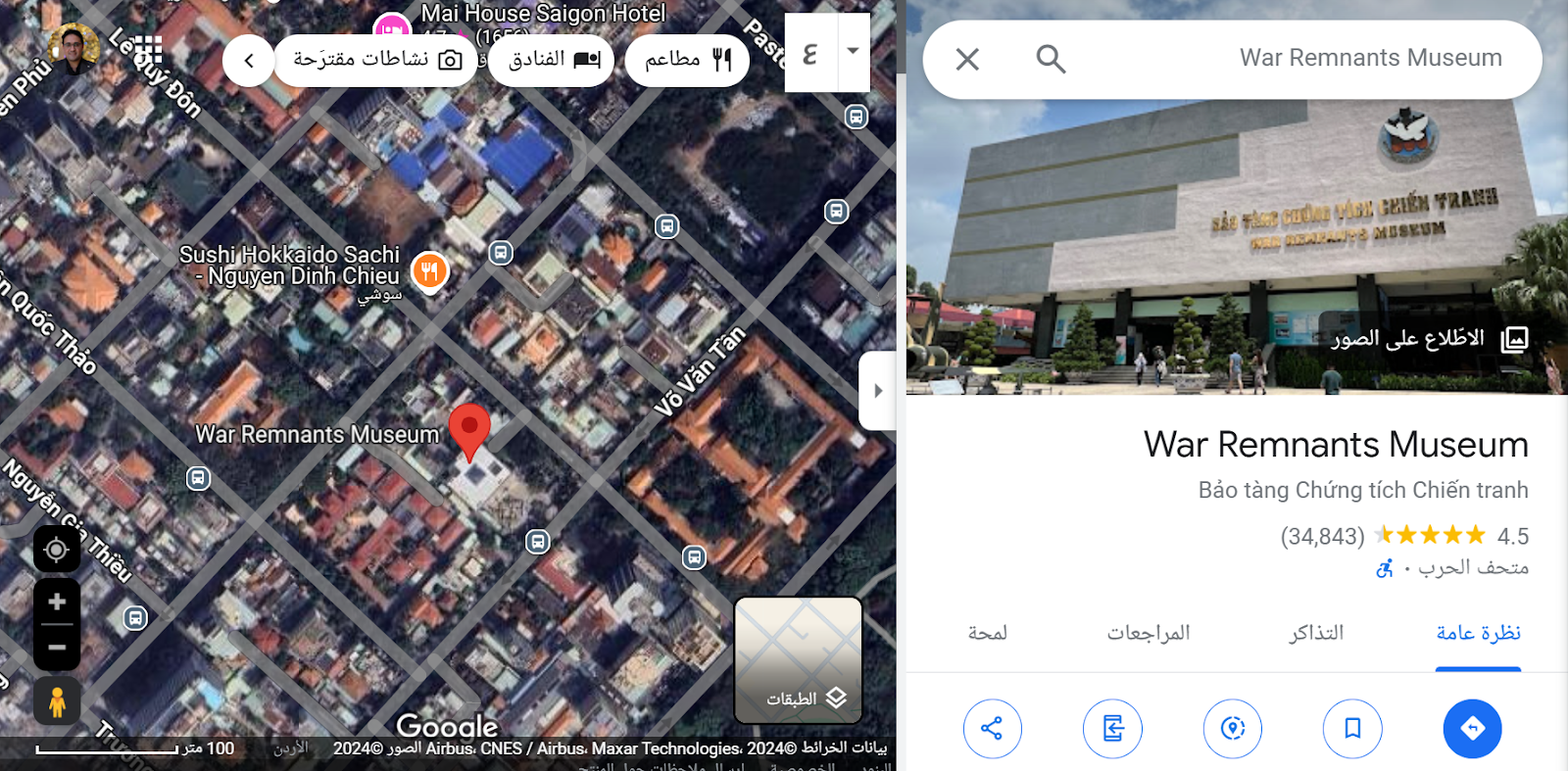
Task: Open the Google apps grid icon
Action: (148, 49)
